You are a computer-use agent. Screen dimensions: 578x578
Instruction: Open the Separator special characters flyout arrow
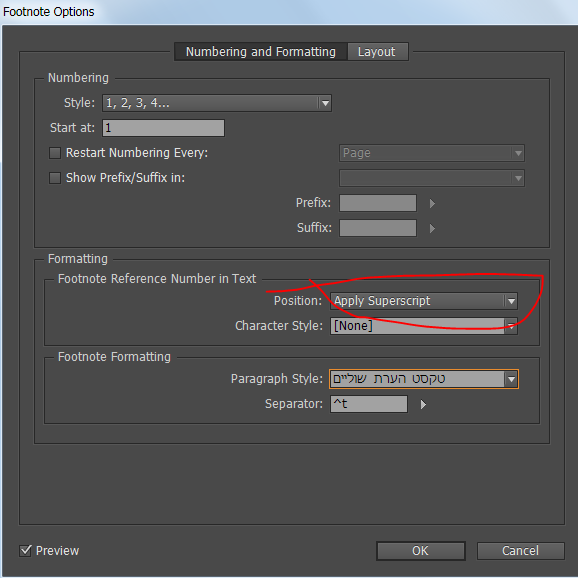pyautogui.click(x=423, y=404)
